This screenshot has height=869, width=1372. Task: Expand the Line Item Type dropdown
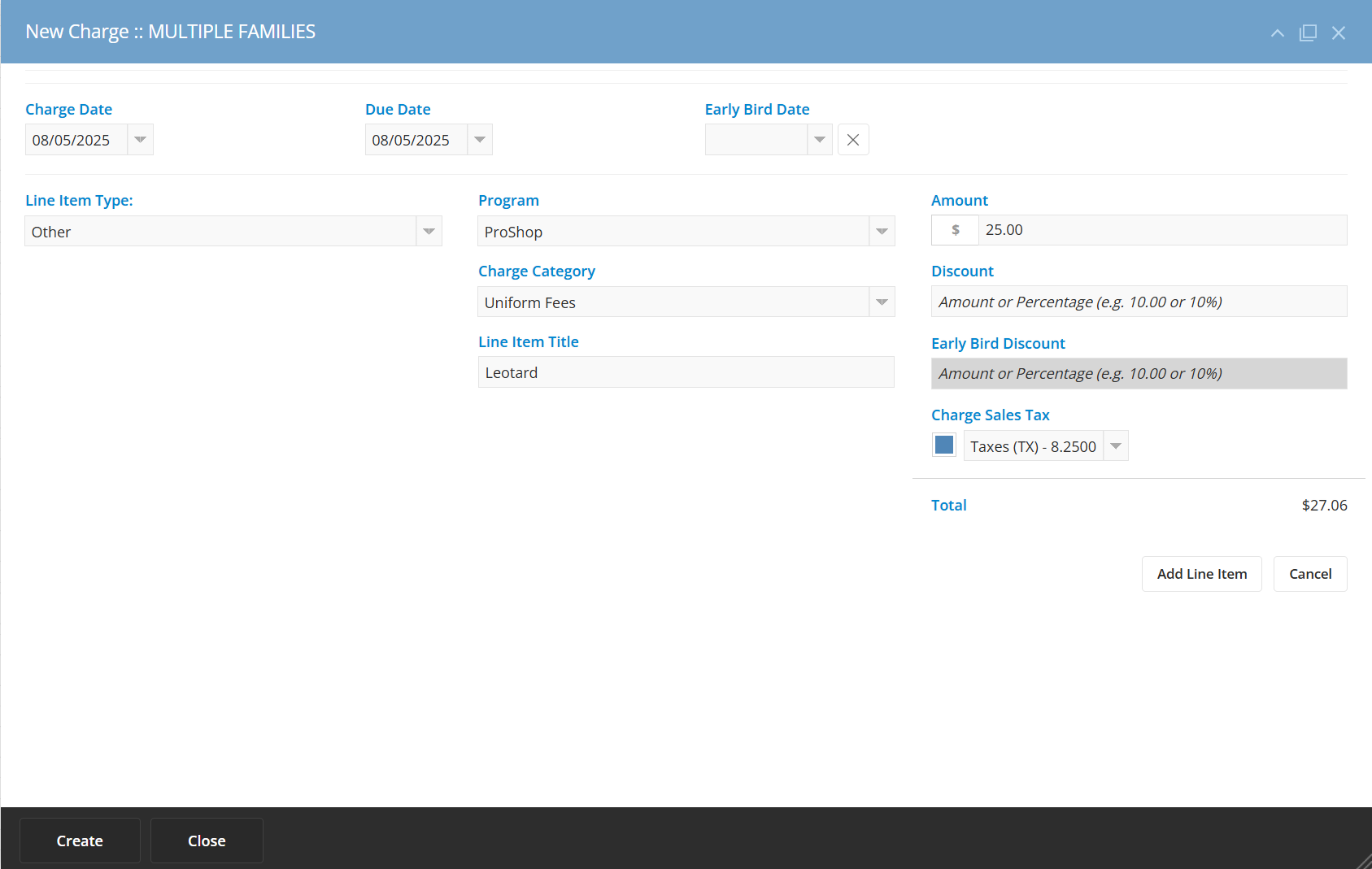pyautogui.click(x=429, y=231)
